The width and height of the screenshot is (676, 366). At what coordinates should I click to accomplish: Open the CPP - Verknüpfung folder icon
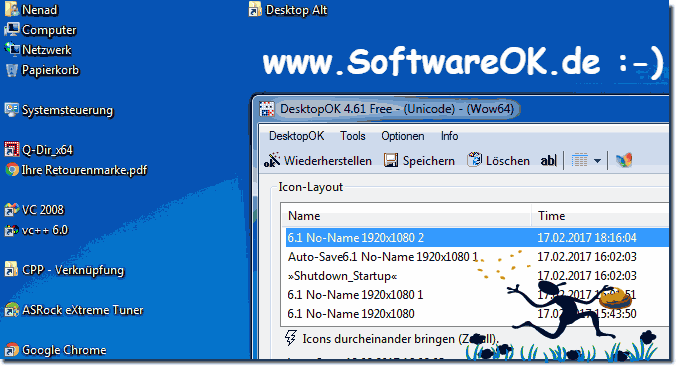[x=12, y=270]
